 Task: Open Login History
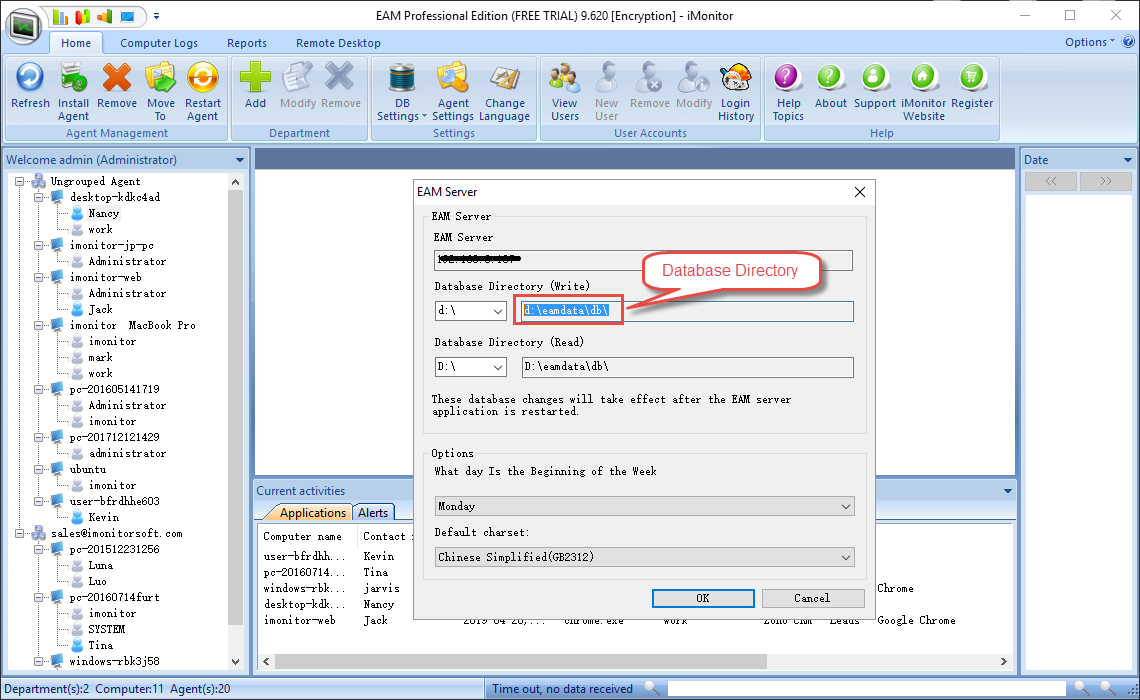(736, 77)
